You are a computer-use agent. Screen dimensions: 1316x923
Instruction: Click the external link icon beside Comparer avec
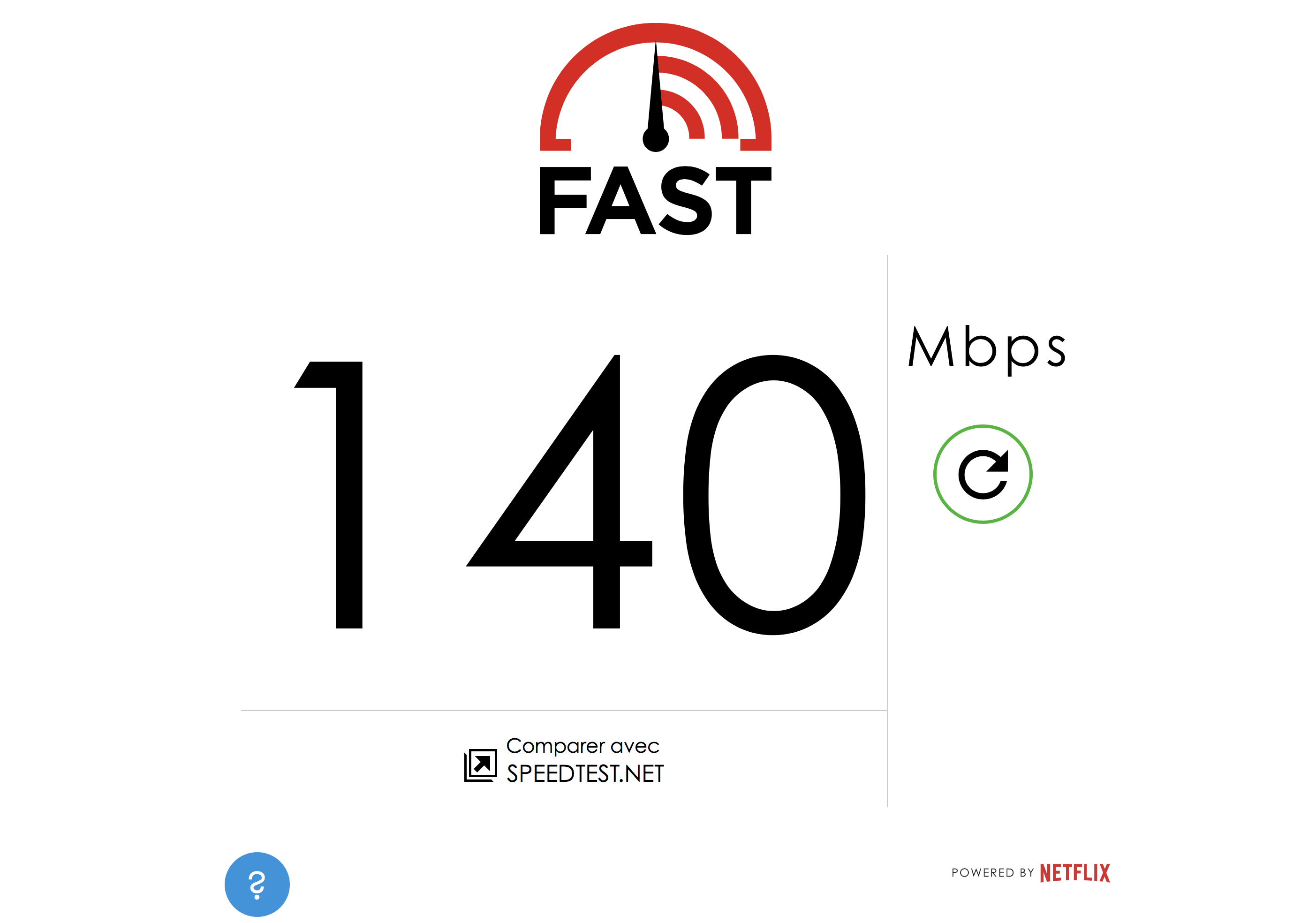[x=480, y=765]
